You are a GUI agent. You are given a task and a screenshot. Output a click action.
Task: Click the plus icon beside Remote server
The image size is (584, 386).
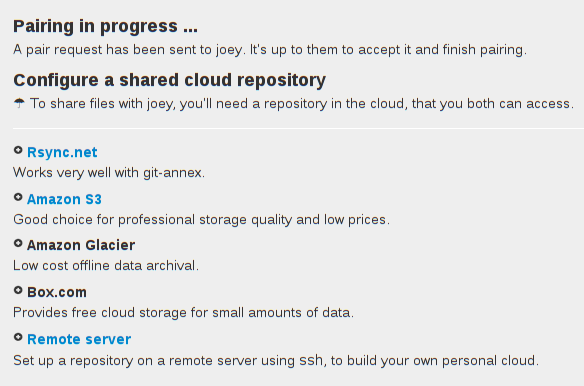18,337
